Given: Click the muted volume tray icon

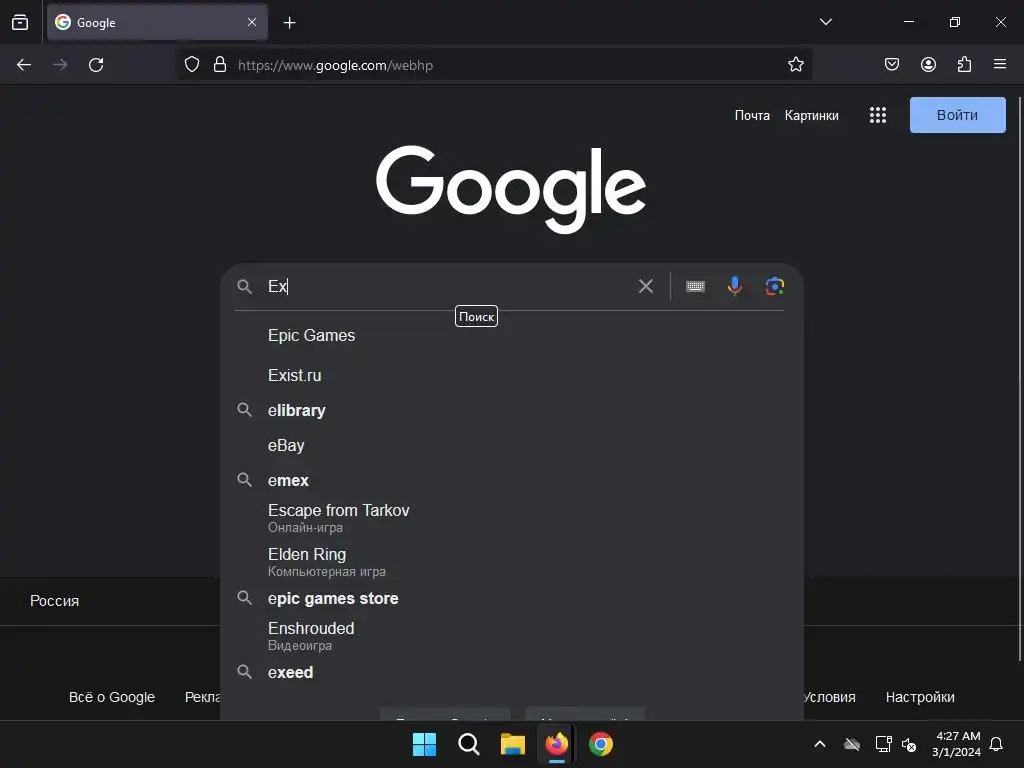Looking at the screenshot, I should tap(908, 744).
